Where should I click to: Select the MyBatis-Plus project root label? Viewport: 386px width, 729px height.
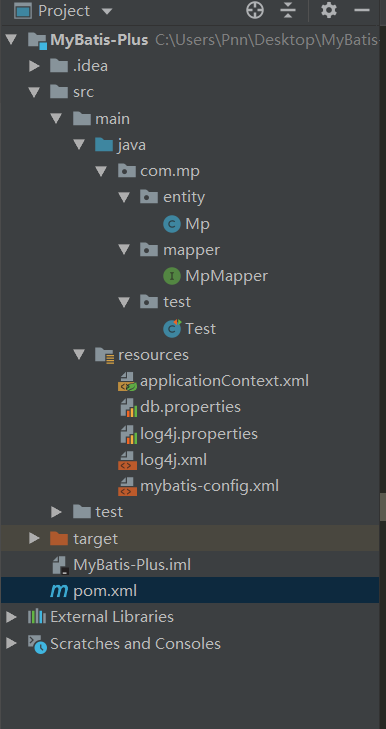click(x=99, y=40)
